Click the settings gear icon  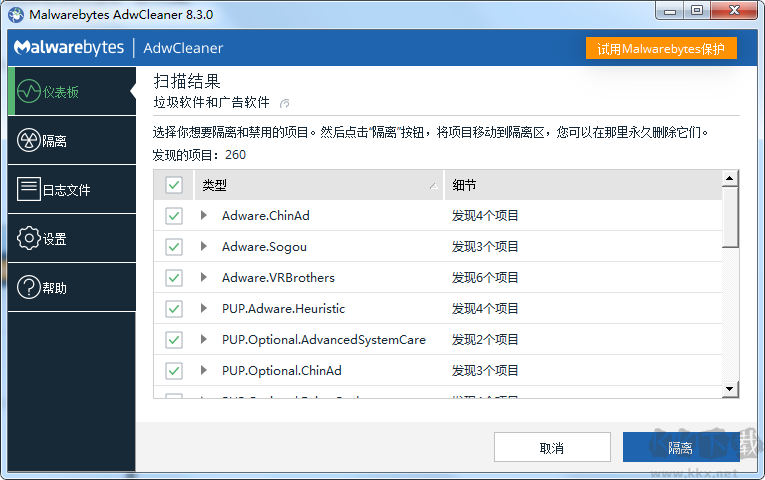click(29, 239)
